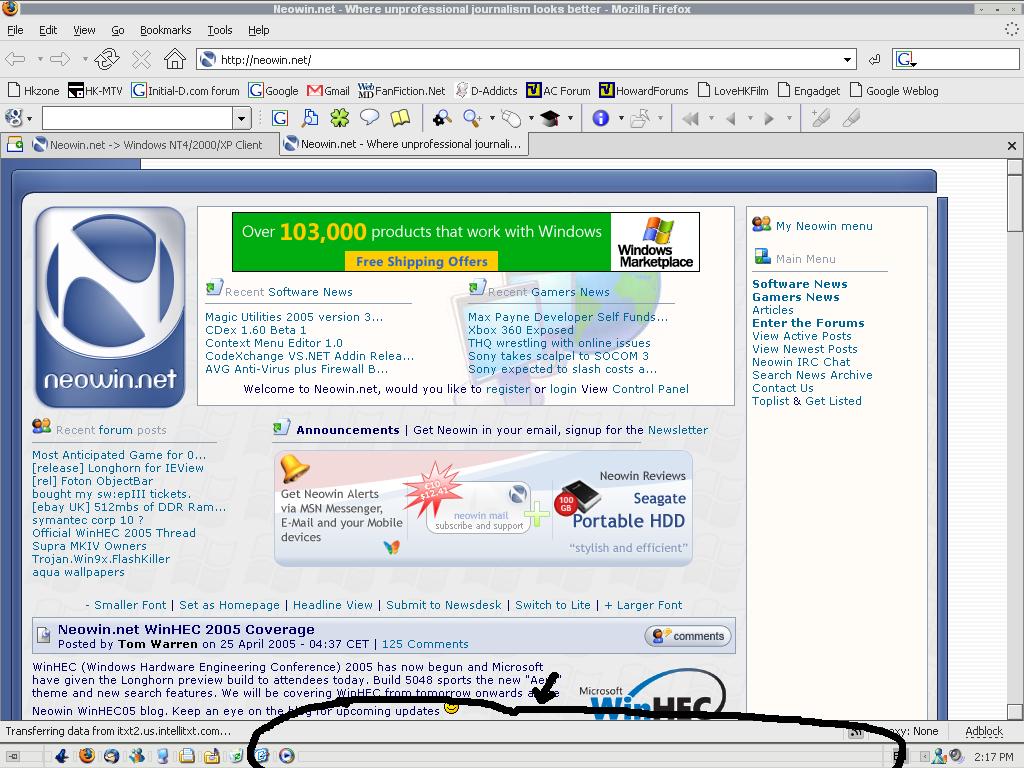
Task: Click the Home icon in the navigation toolbar
Action: click(x=174, y=58)
